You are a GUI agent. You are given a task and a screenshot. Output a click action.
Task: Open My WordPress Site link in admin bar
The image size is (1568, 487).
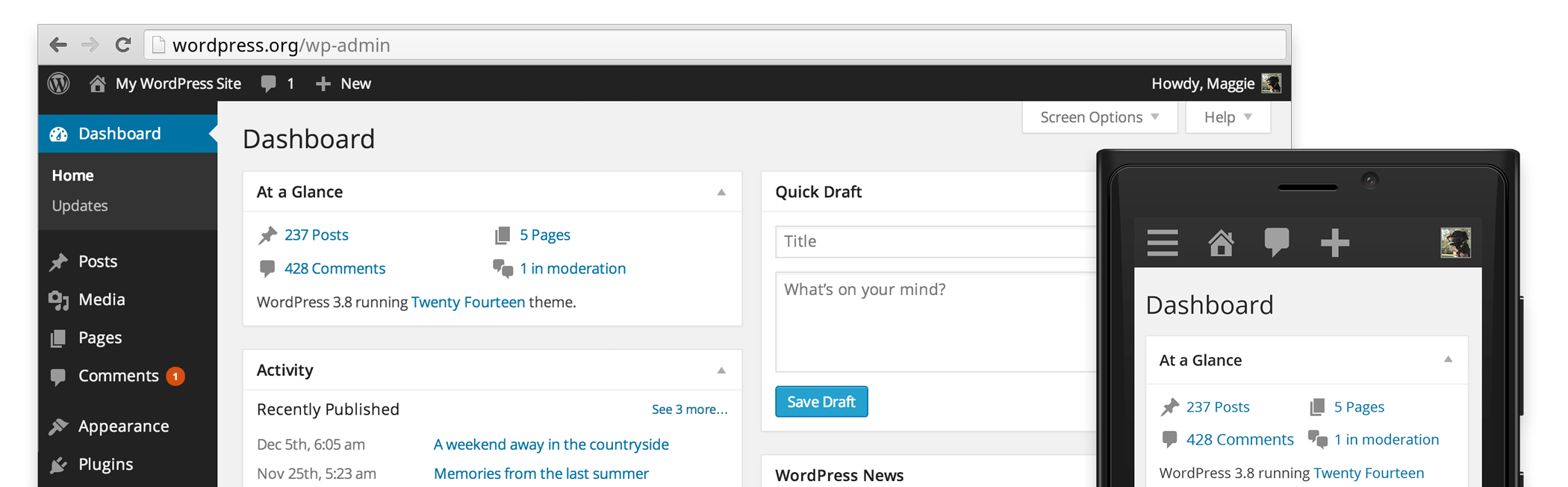click(178, 84)
